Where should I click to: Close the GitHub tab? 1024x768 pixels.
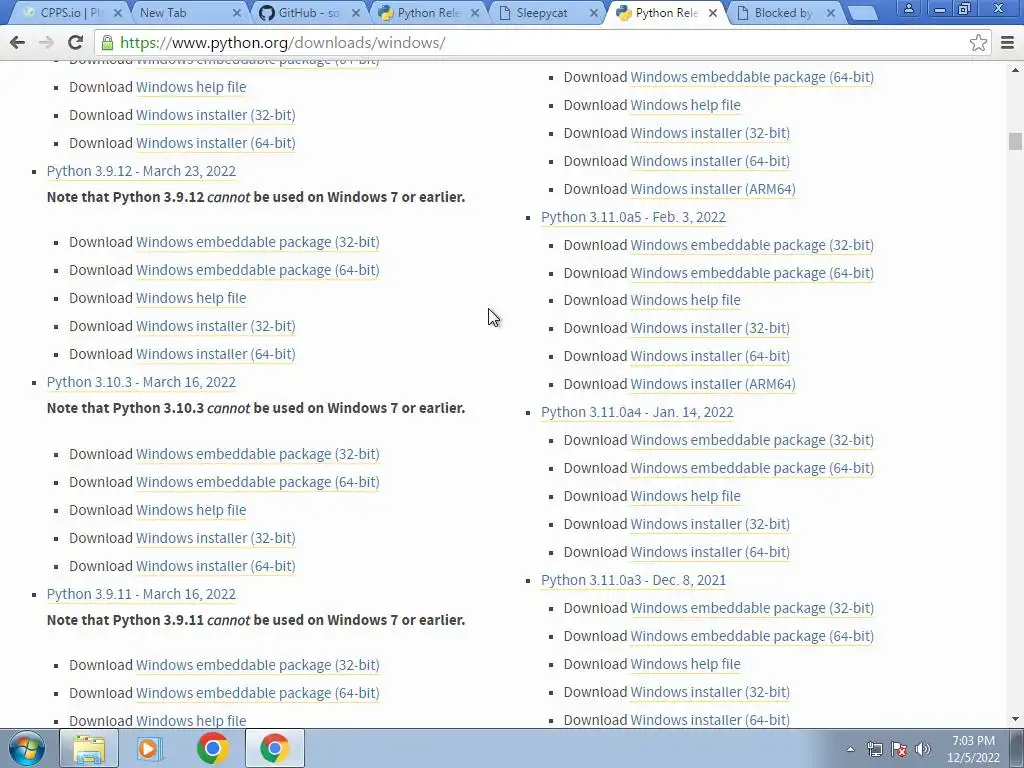pyautogui.click(x=356, y=13)
